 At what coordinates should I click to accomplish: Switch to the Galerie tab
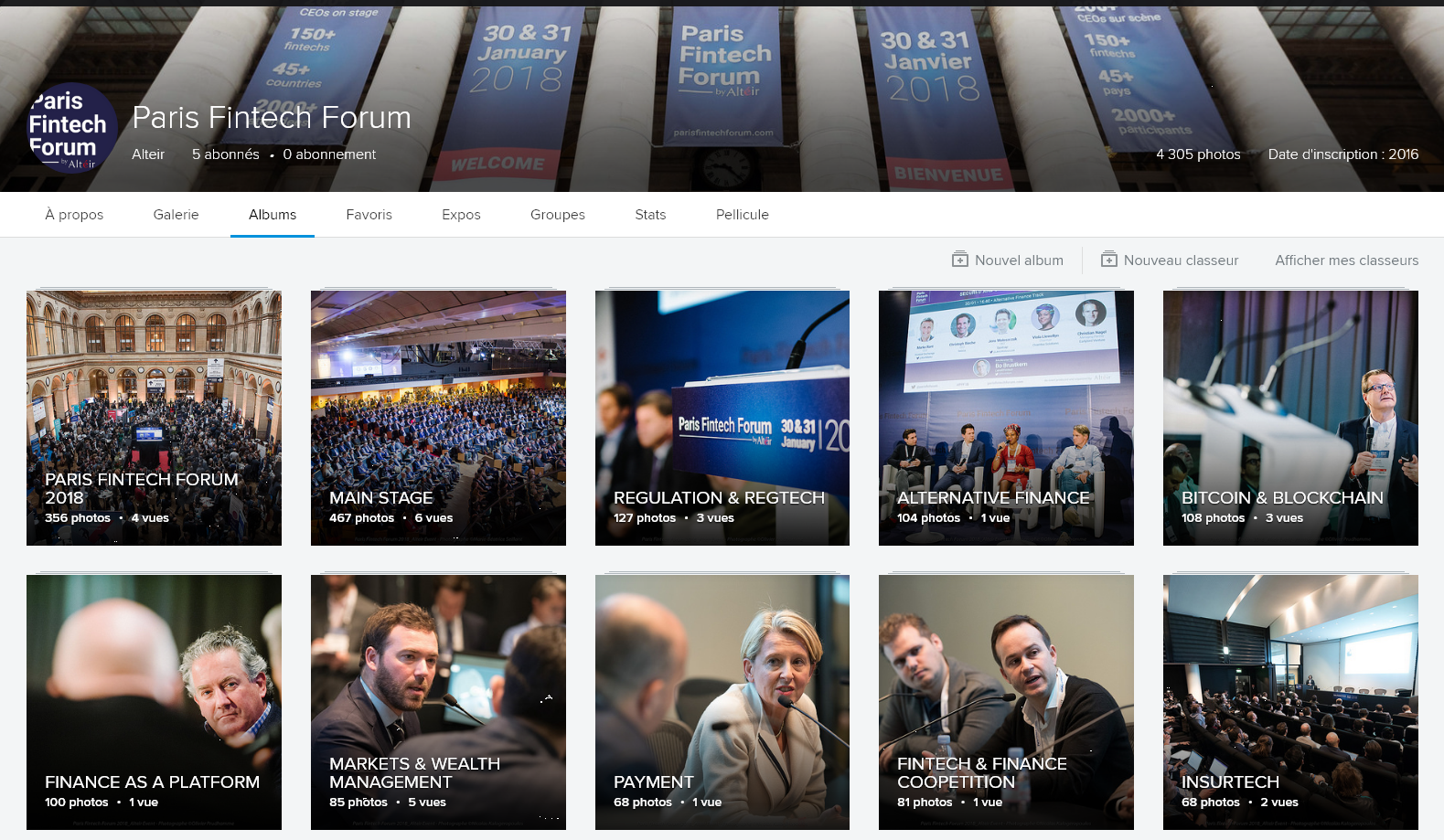(176, 215)
